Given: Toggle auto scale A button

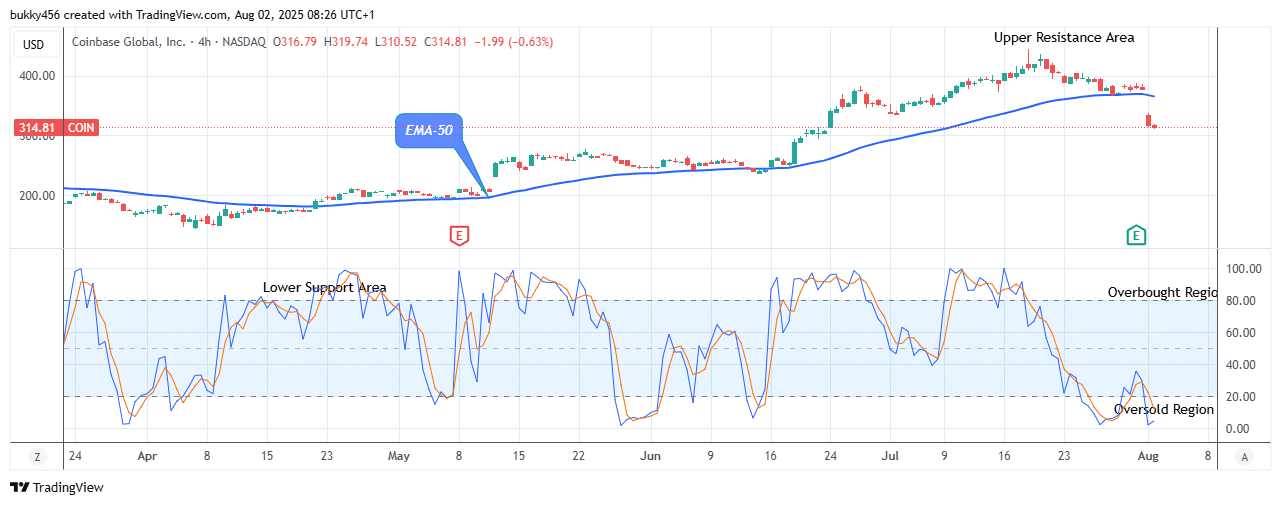Looking at the screenshot, I should tap(1244, 457).
